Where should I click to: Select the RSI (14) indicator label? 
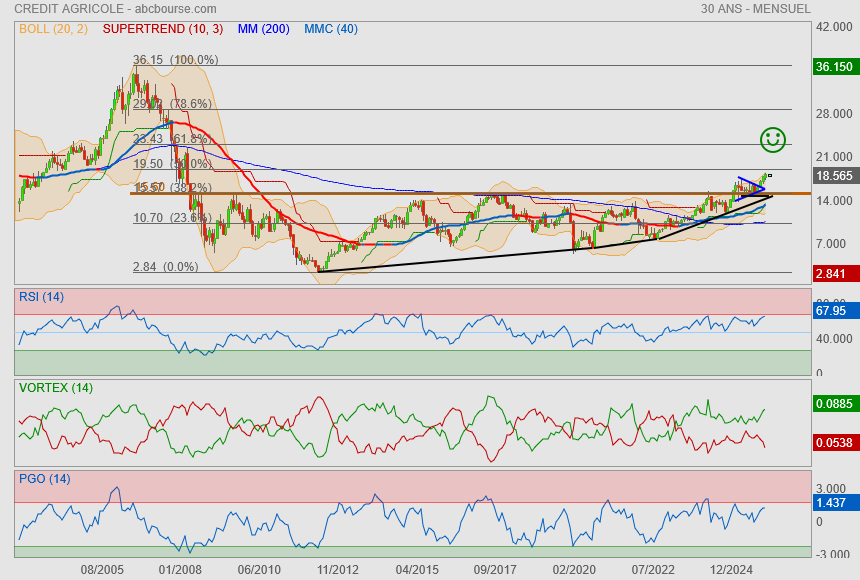click(x=42, y=296)
